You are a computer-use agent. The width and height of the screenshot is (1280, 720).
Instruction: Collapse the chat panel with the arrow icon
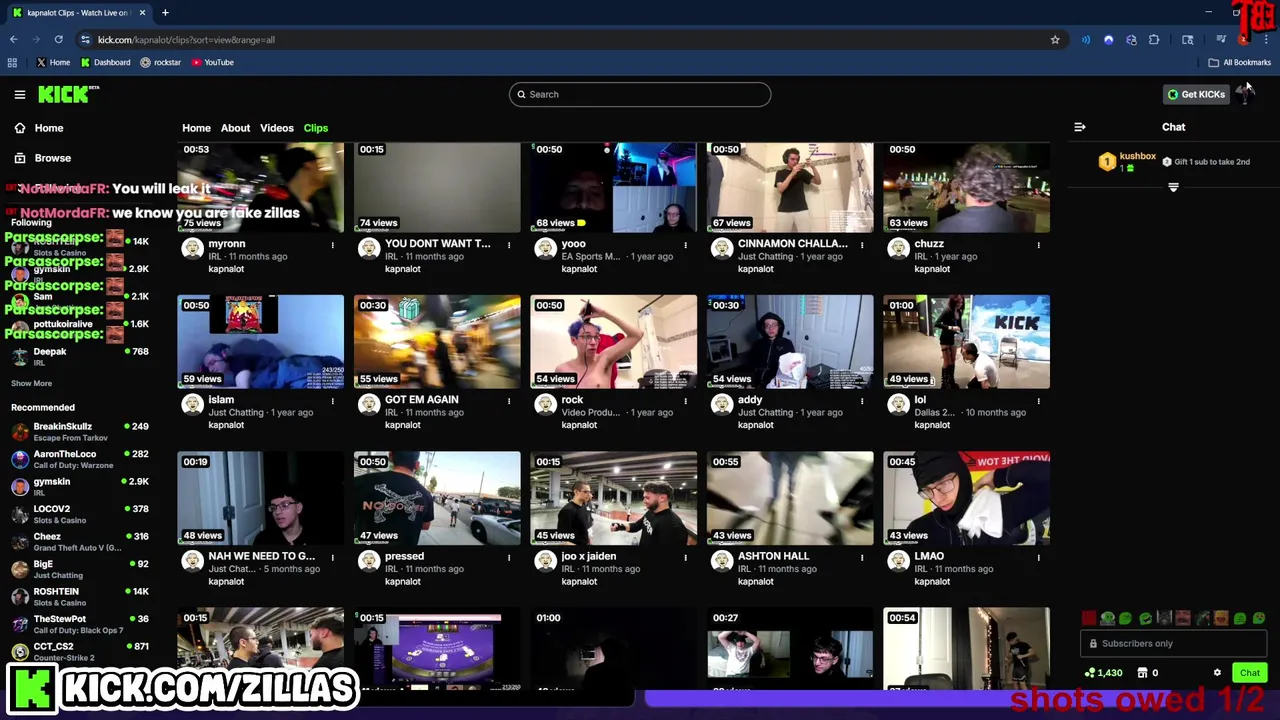tap(1079, 127)
